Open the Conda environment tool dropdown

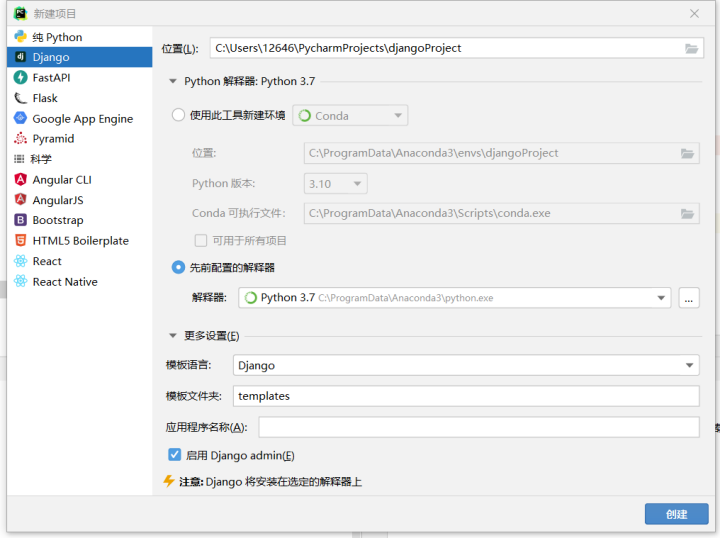point(350,116)
